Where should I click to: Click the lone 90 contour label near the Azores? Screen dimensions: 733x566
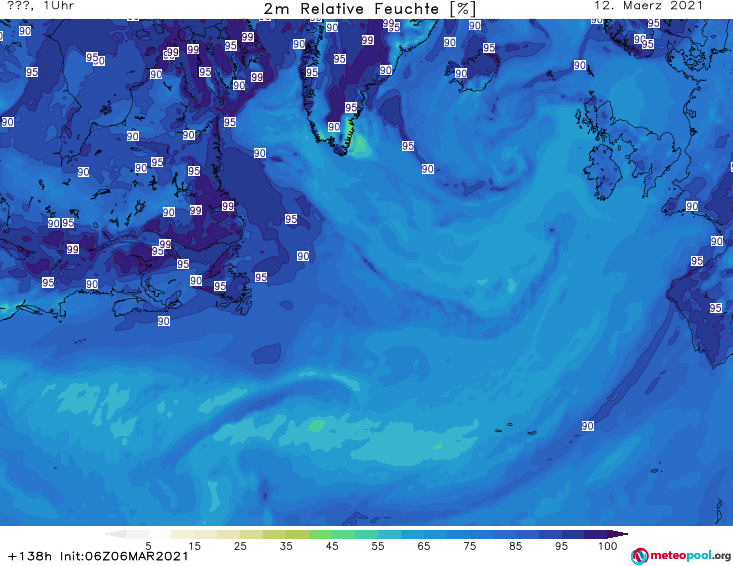(x=588, y=426)
